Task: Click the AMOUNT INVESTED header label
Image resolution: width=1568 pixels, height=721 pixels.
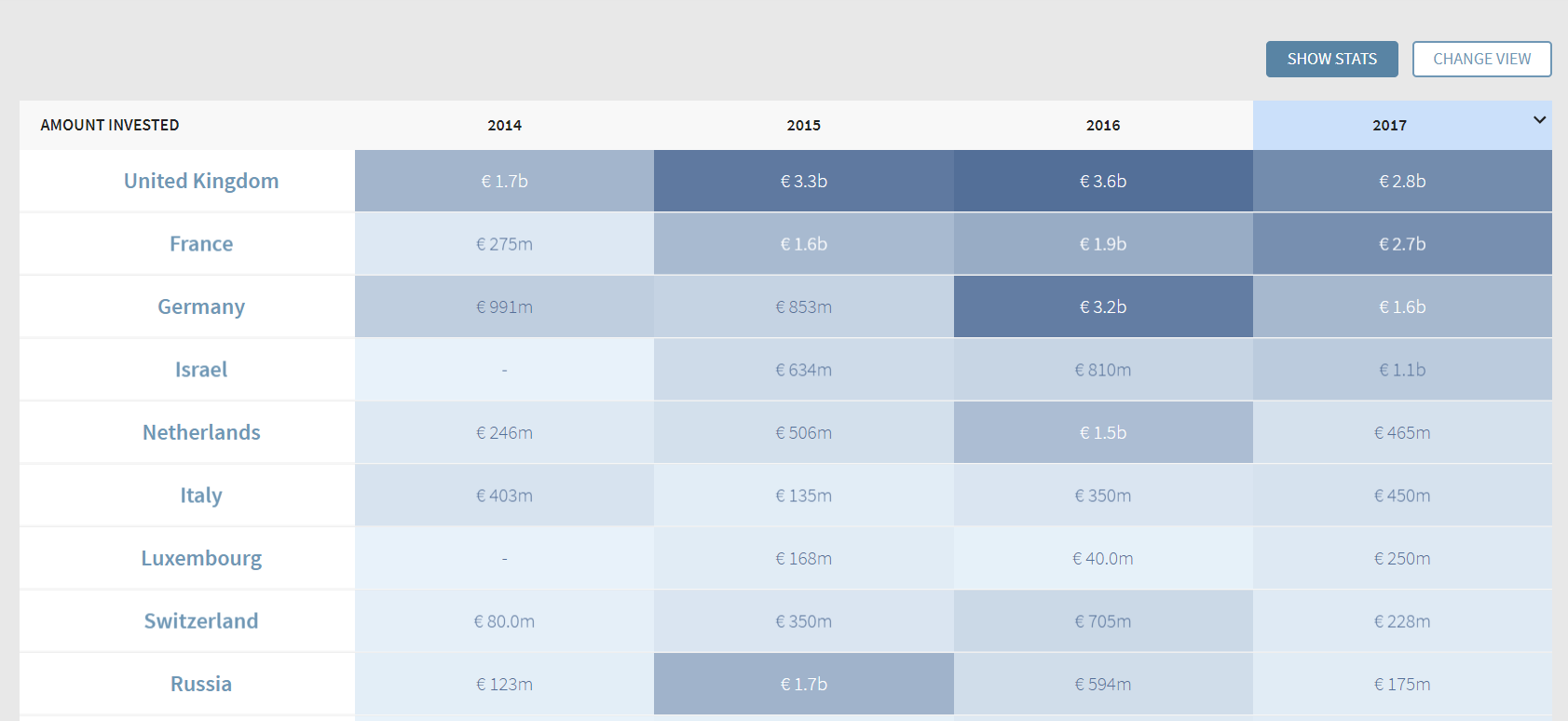Action: click(x=110, y=126)
